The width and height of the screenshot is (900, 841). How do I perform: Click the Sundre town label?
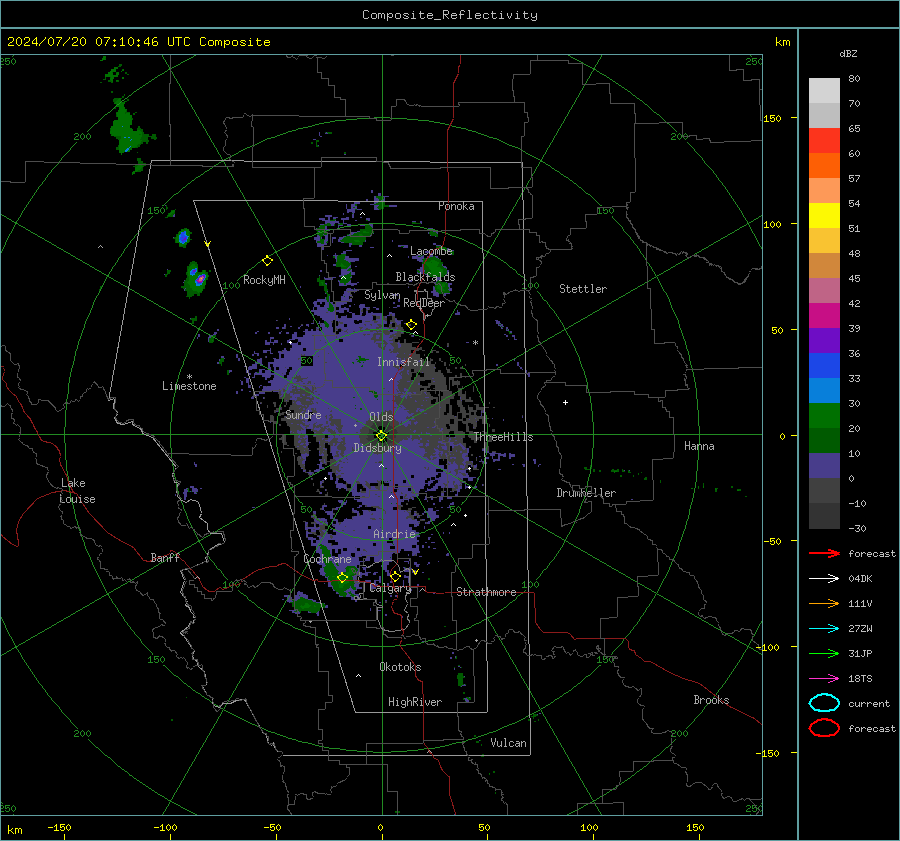pyautogui.click(x=303, y=414)
